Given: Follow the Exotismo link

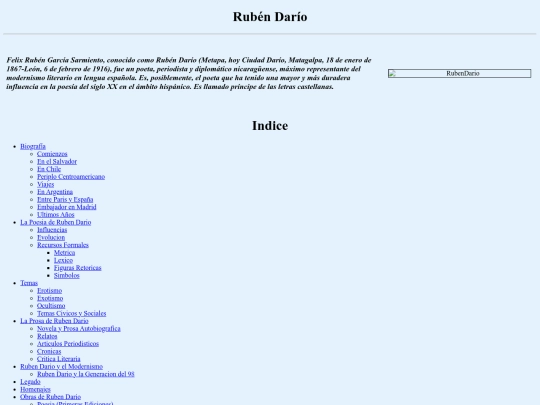Looking at the screenshot, I should click(x=50, y=298).
